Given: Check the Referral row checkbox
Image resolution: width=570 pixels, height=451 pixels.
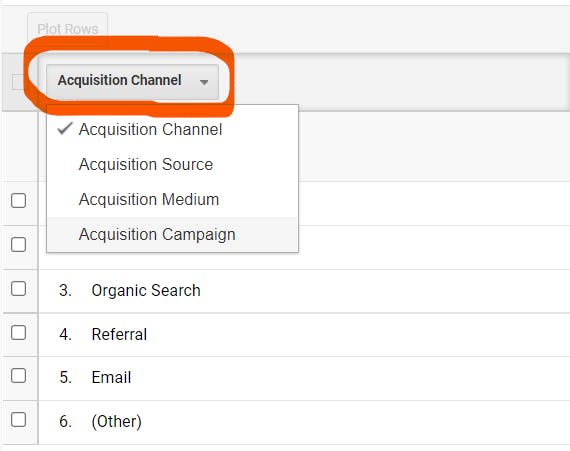Looking at the screenshot, I should pyautogui.click(x=19, y=332).
